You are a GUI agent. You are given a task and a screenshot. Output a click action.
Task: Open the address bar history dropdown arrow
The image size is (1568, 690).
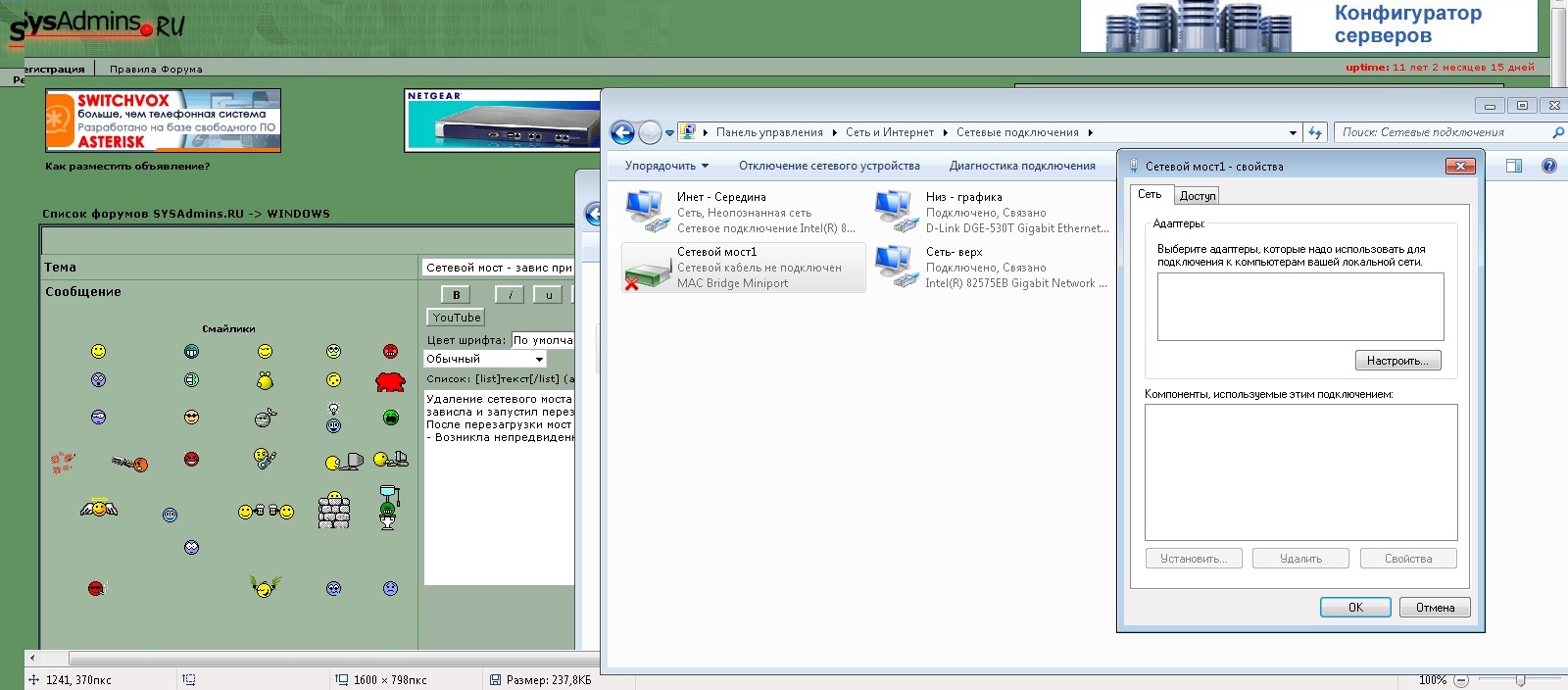pos(1293,132)
